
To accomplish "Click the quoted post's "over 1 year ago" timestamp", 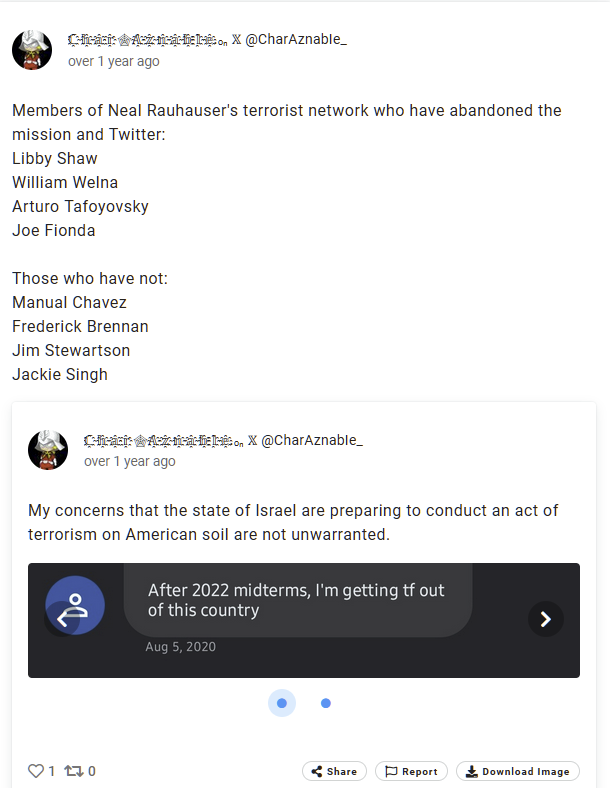I will point(129,461).
